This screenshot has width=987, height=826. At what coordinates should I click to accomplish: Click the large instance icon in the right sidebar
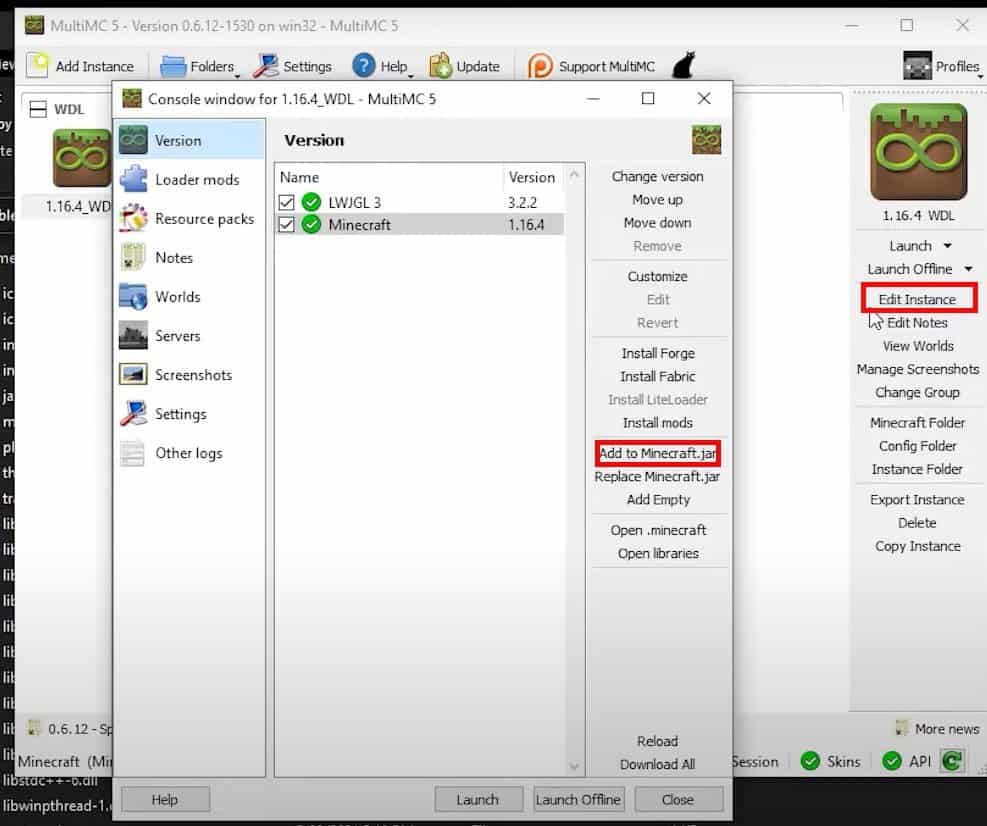[x=918, y=152]
